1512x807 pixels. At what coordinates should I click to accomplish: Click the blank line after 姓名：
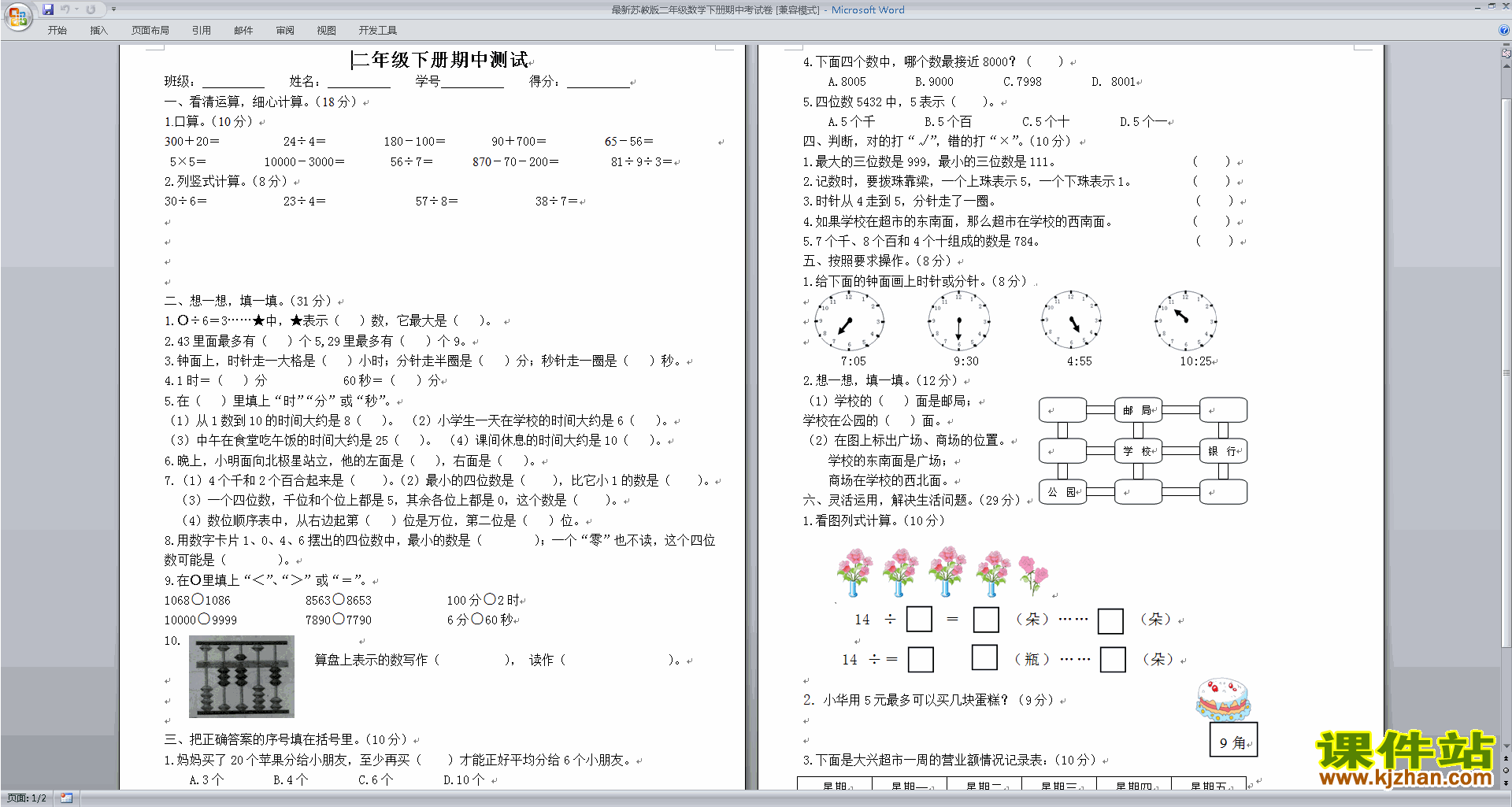[359, 82]
